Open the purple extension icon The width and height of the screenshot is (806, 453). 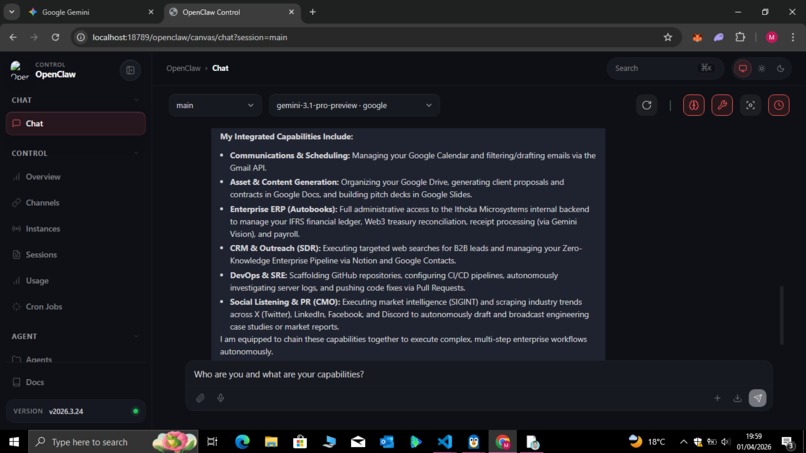point(719,37)
